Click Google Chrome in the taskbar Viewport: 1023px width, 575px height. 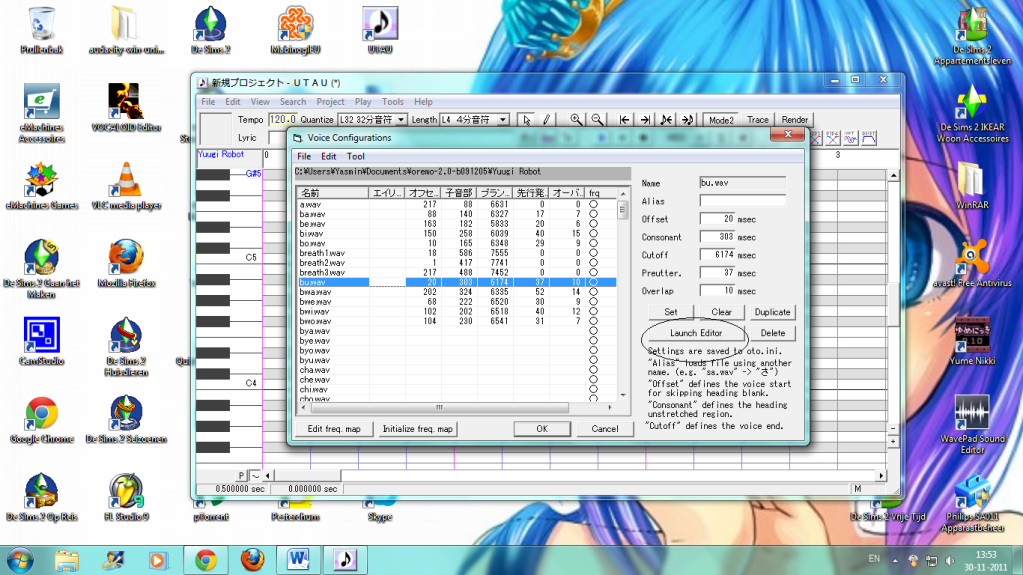point(205,558)
